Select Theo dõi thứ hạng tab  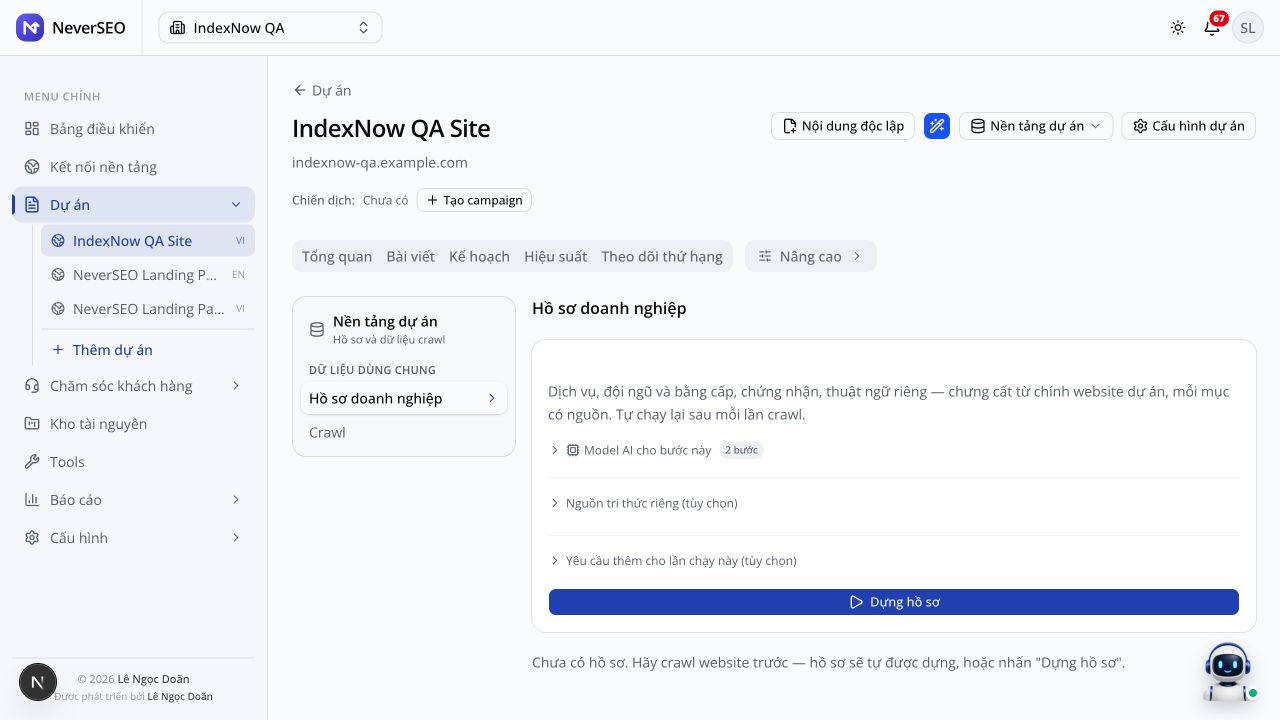662,256
